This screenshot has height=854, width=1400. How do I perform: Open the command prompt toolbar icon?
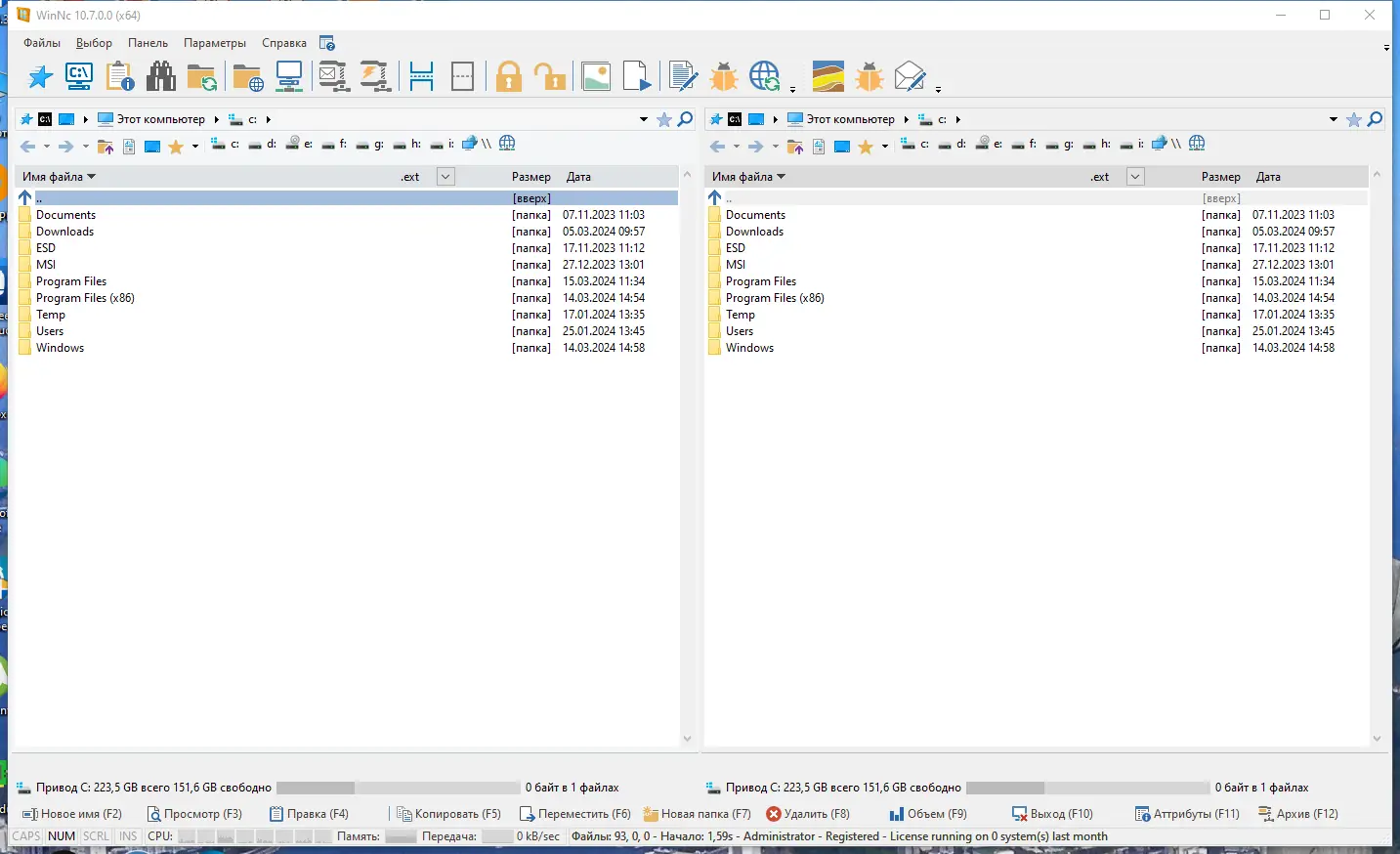click(79, 76)
